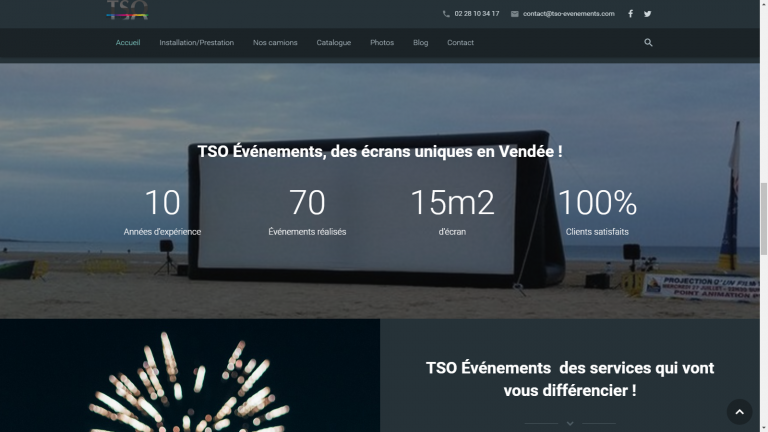The image size is (768, 432).
Task: Click the contact@tso-evenements.com email address
Action: [568, 14]
